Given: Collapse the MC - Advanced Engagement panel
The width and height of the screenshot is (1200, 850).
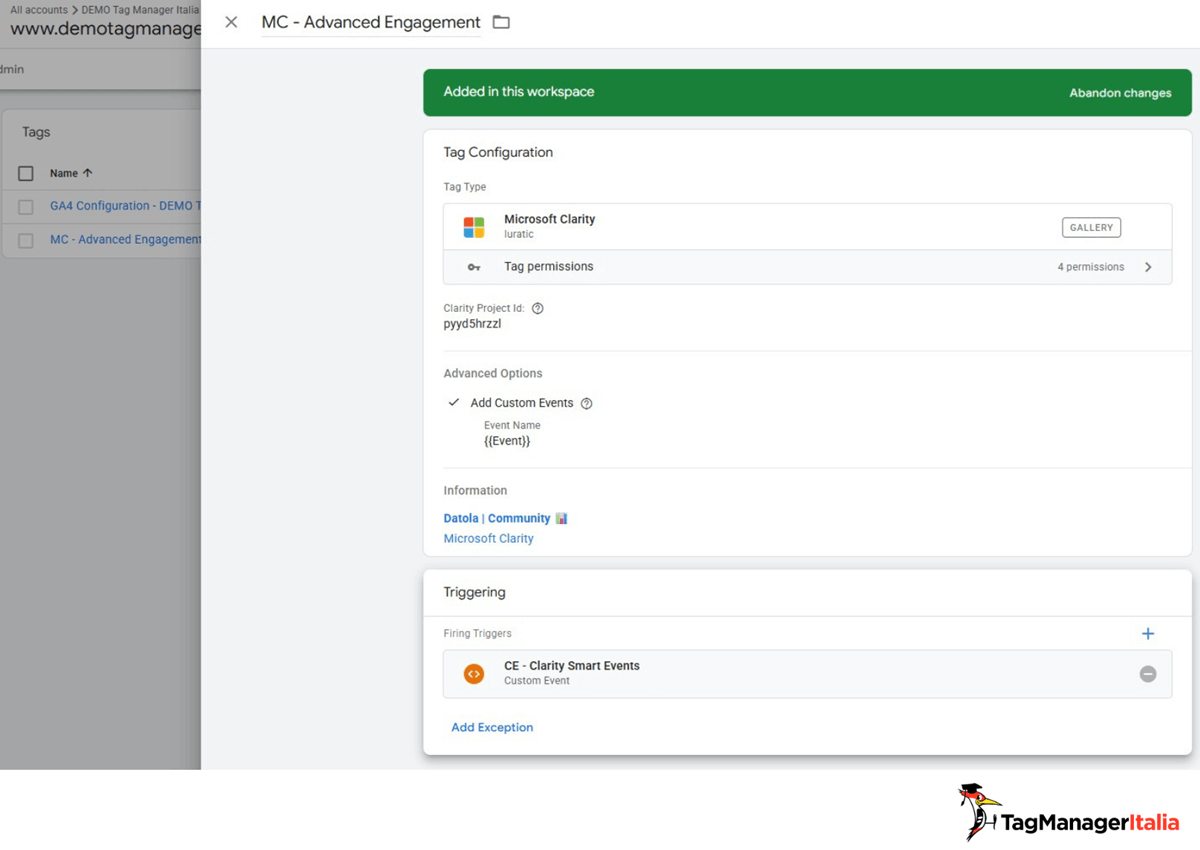Looking at the screenshot, I should coord(230,21).
